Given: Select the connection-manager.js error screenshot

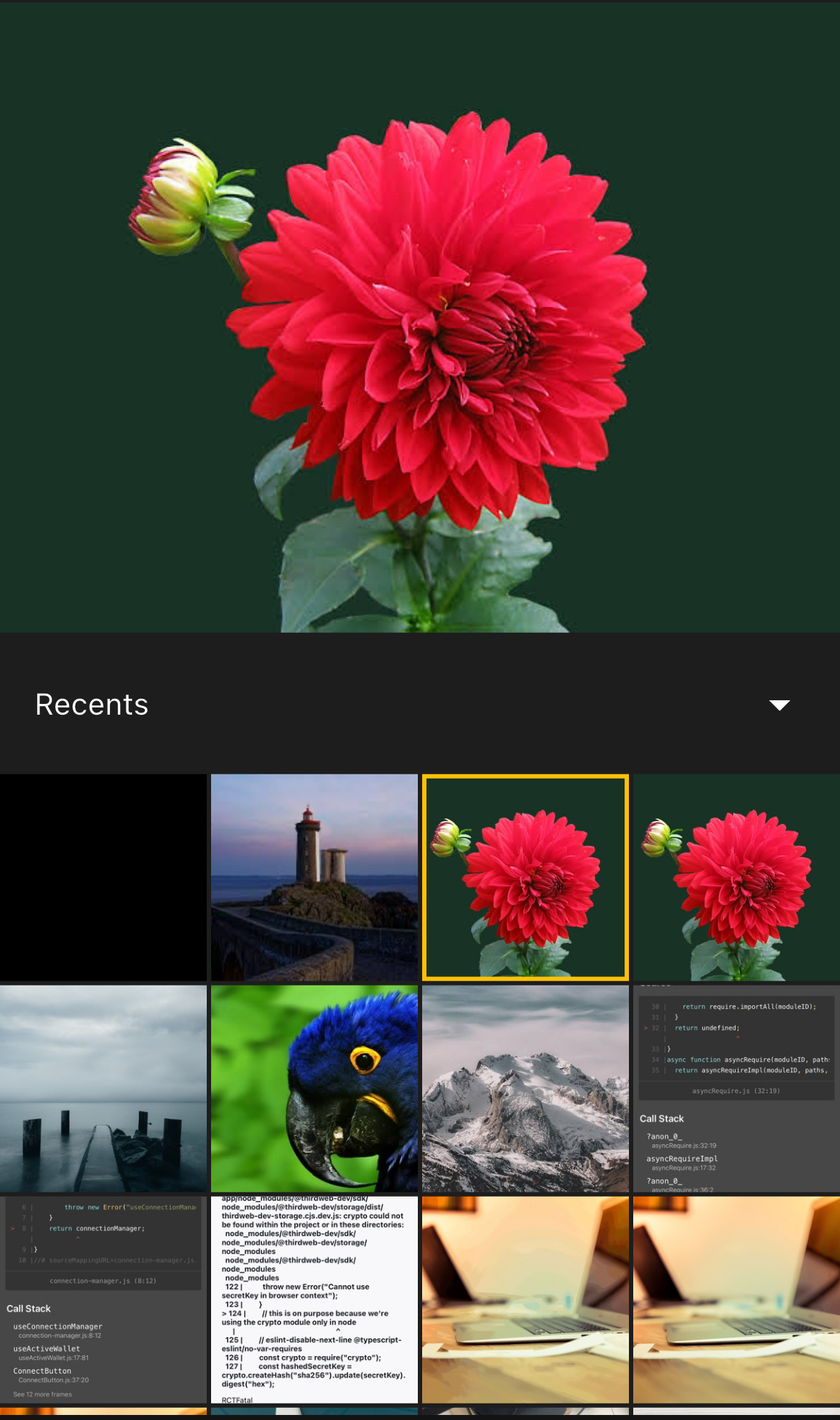Looking at the screenshot, I should click(x=103, y=1299).
